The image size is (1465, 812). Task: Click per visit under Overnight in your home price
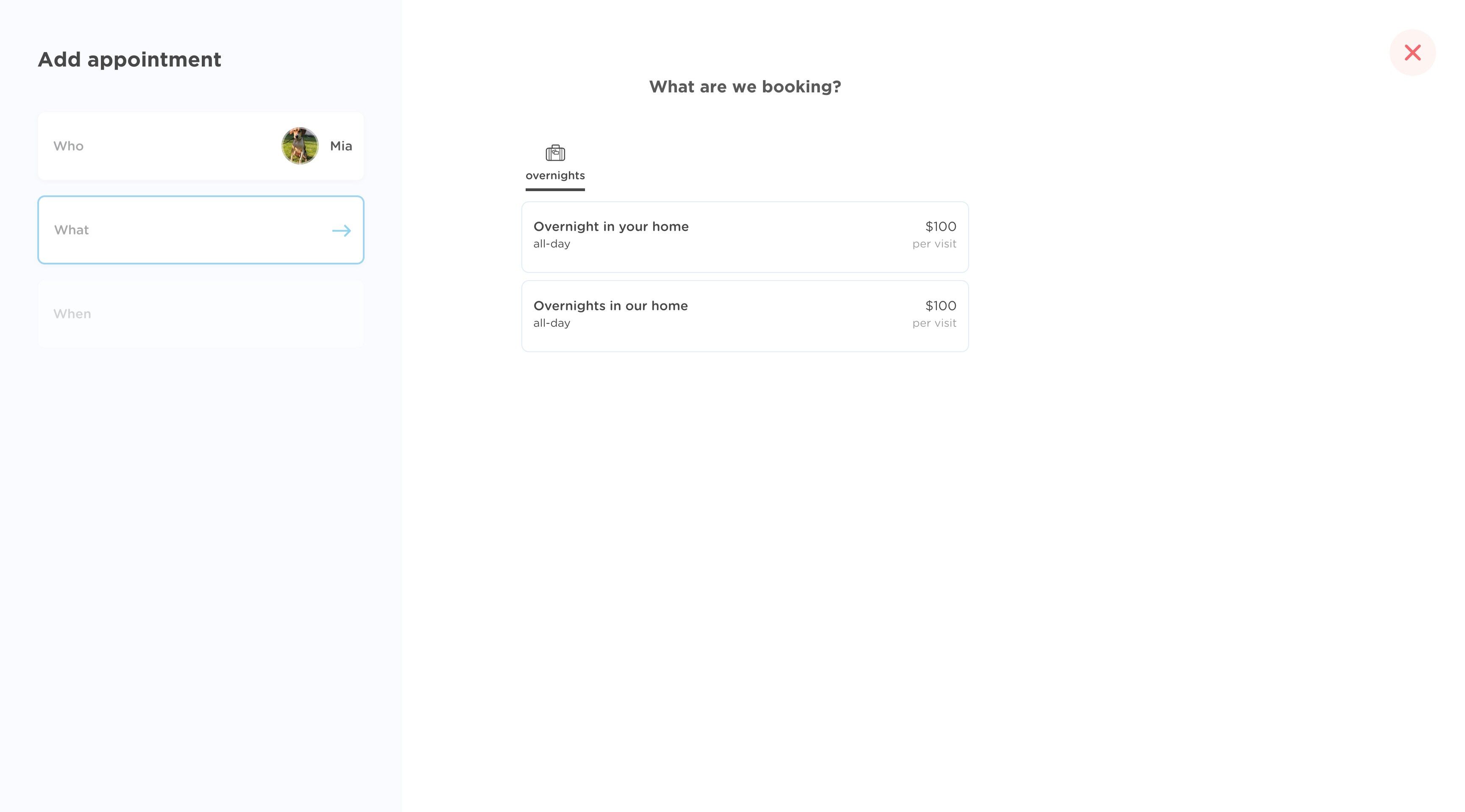[x=934, y=244]
